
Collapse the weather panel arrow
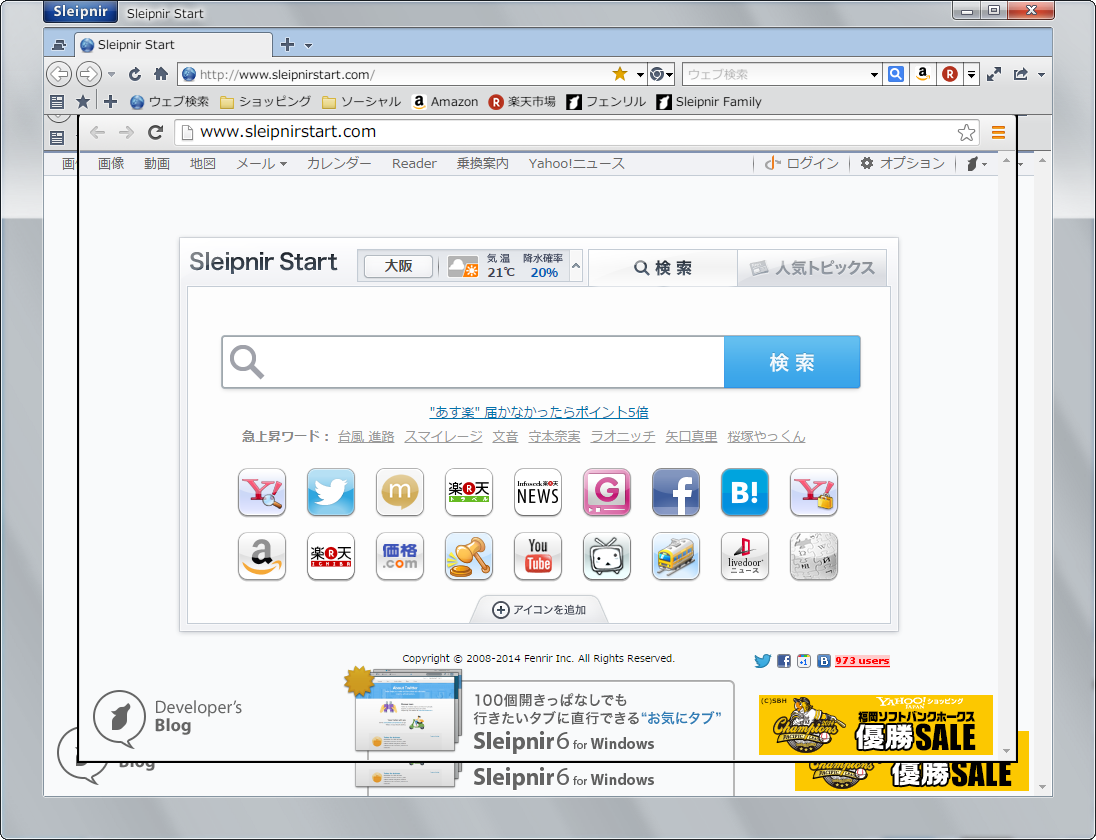coord(576,266)
